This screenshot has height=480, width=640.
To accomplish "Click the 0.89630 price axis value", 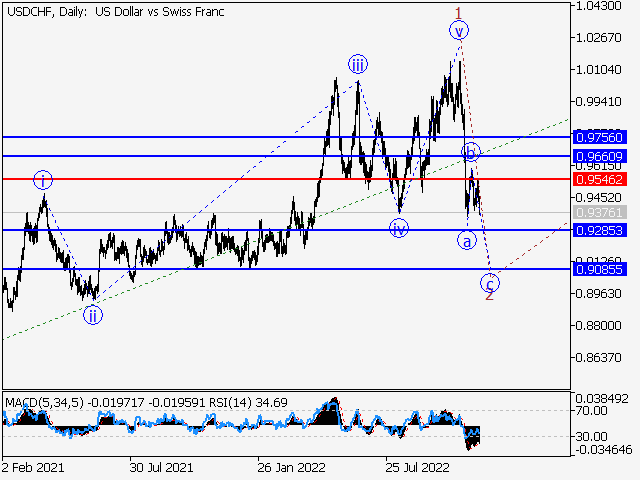I will 598,293.
